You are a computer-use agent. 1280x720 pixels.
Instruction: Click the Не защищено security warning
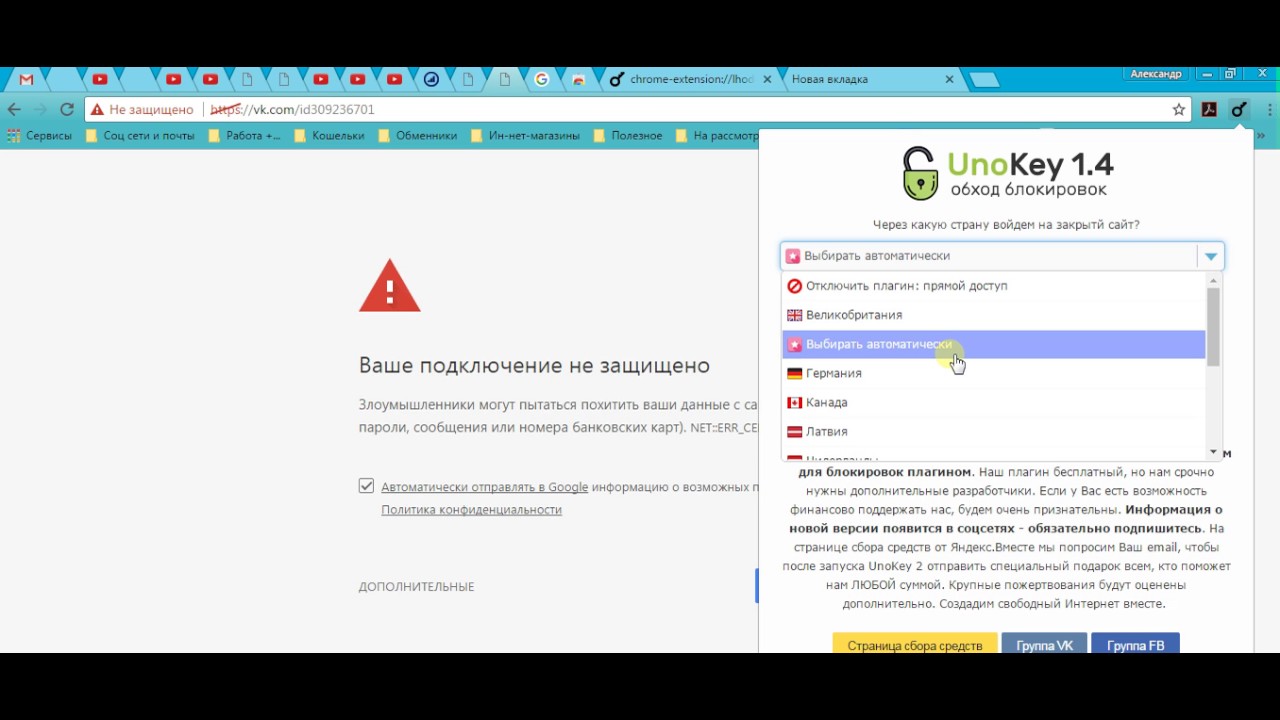click(x=142, y=109)
